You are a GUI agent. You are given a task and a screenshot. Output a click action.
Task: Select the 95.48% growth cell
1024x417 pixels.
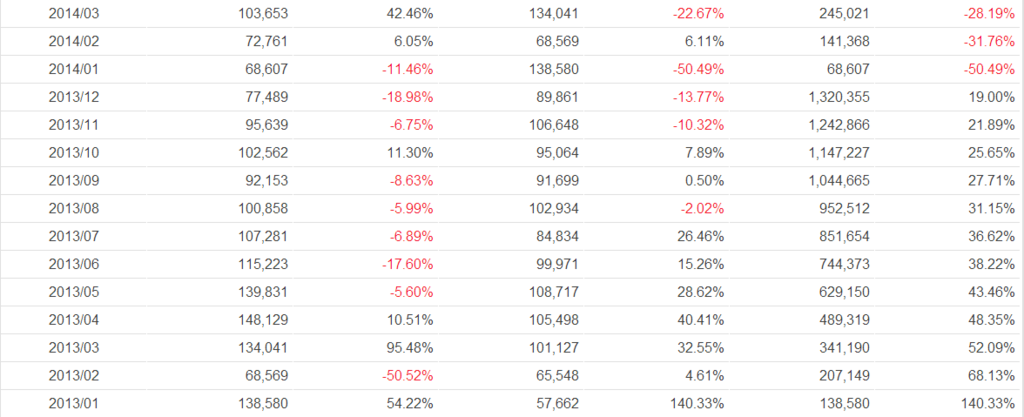click(410, 351)
